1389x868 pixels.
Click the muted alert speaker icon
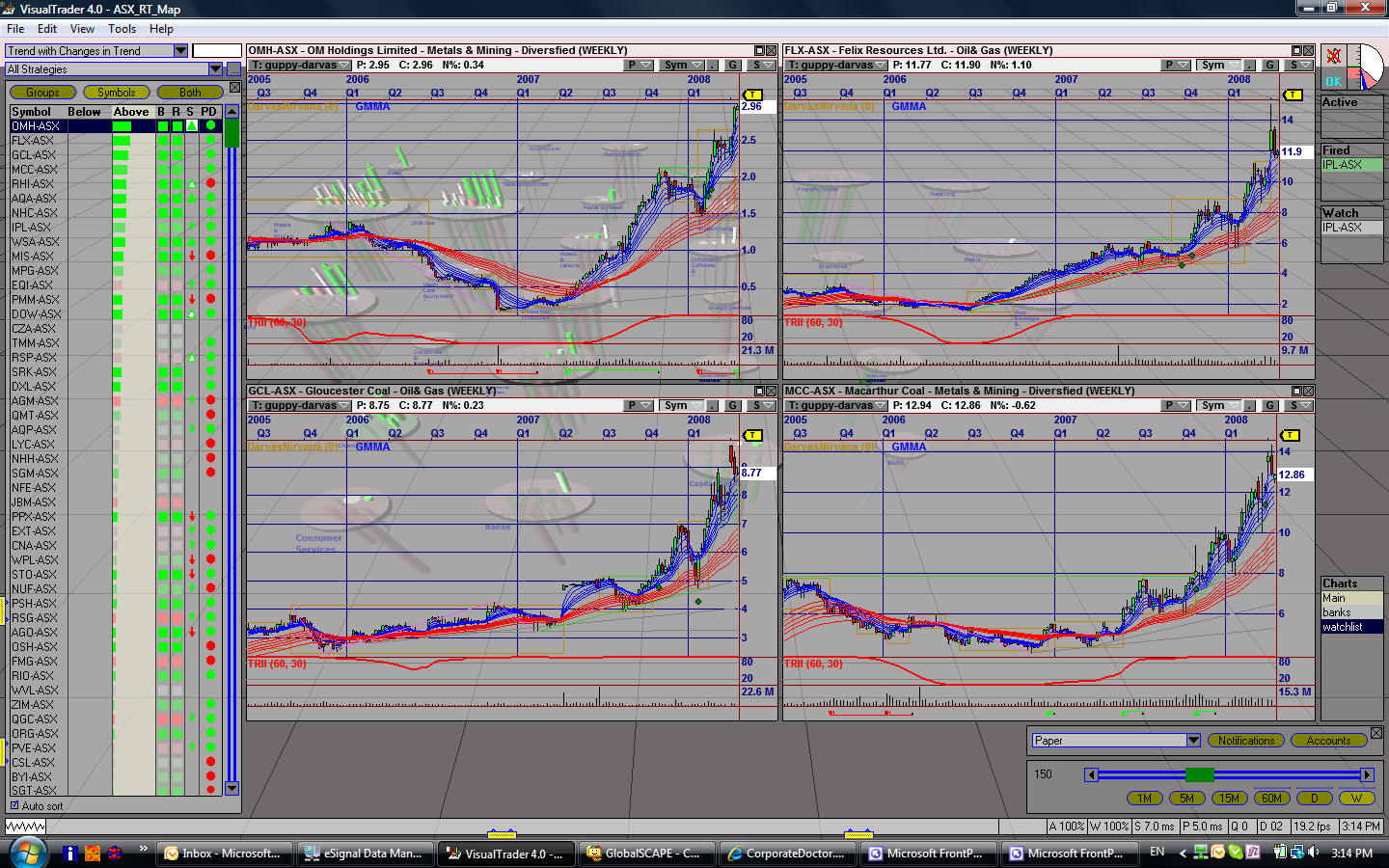(x=1334, y=56)
